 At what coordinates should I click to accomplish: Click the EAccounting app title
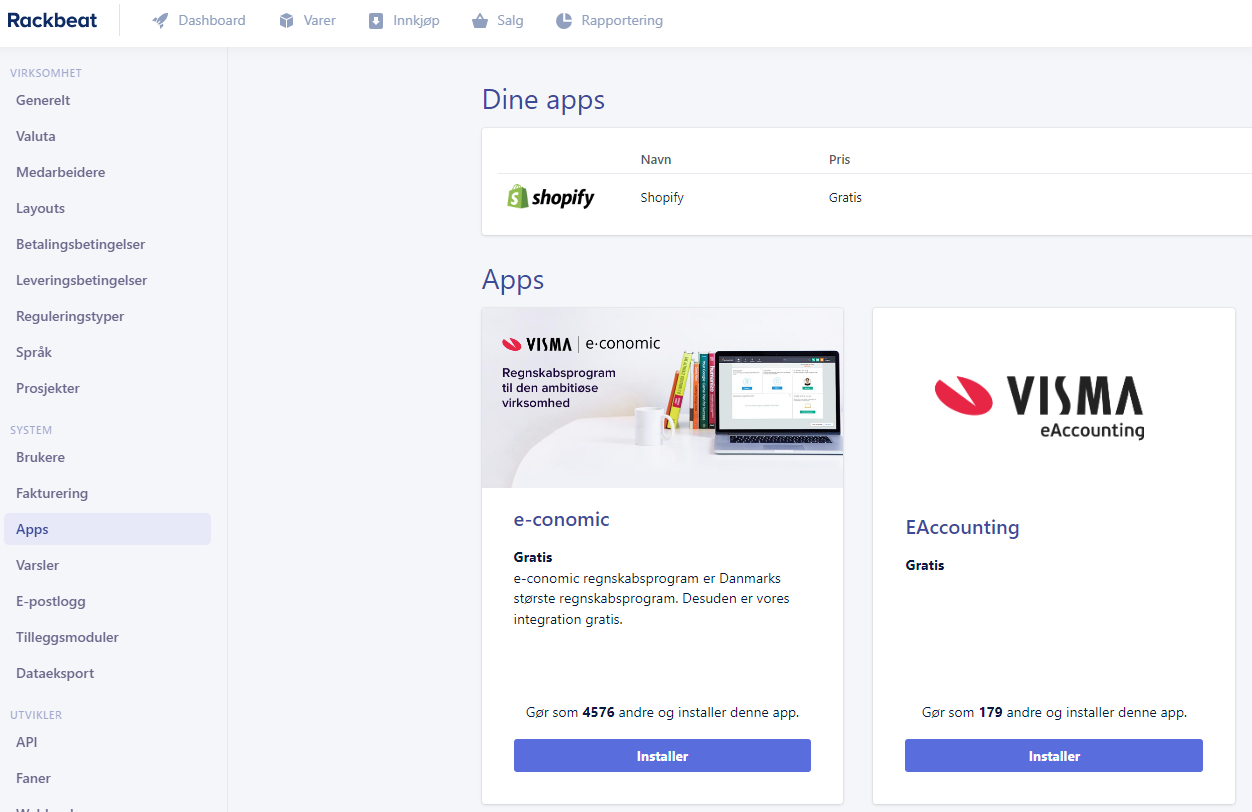coord(962,527)
